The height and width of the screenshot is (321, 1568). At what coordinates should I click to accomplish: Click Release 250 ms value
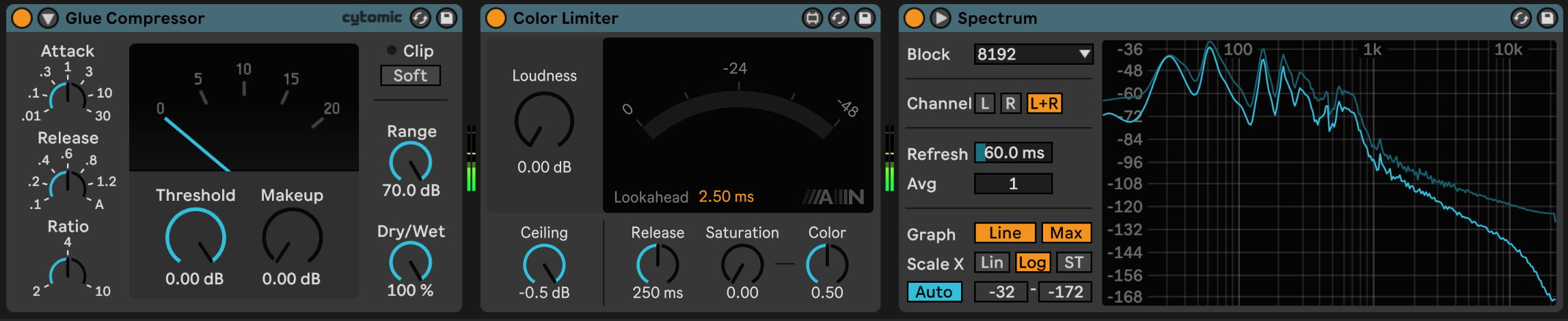tap(658, 293)
